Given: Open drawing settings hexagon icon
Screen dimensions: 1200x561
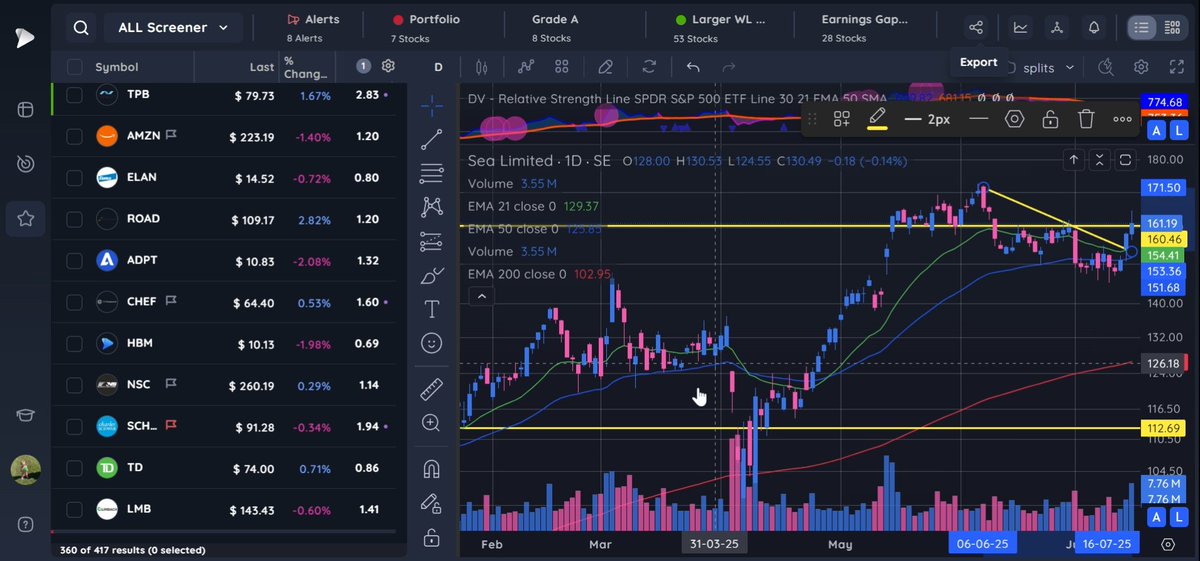Looking at the screenshot, I should 1014,119.
